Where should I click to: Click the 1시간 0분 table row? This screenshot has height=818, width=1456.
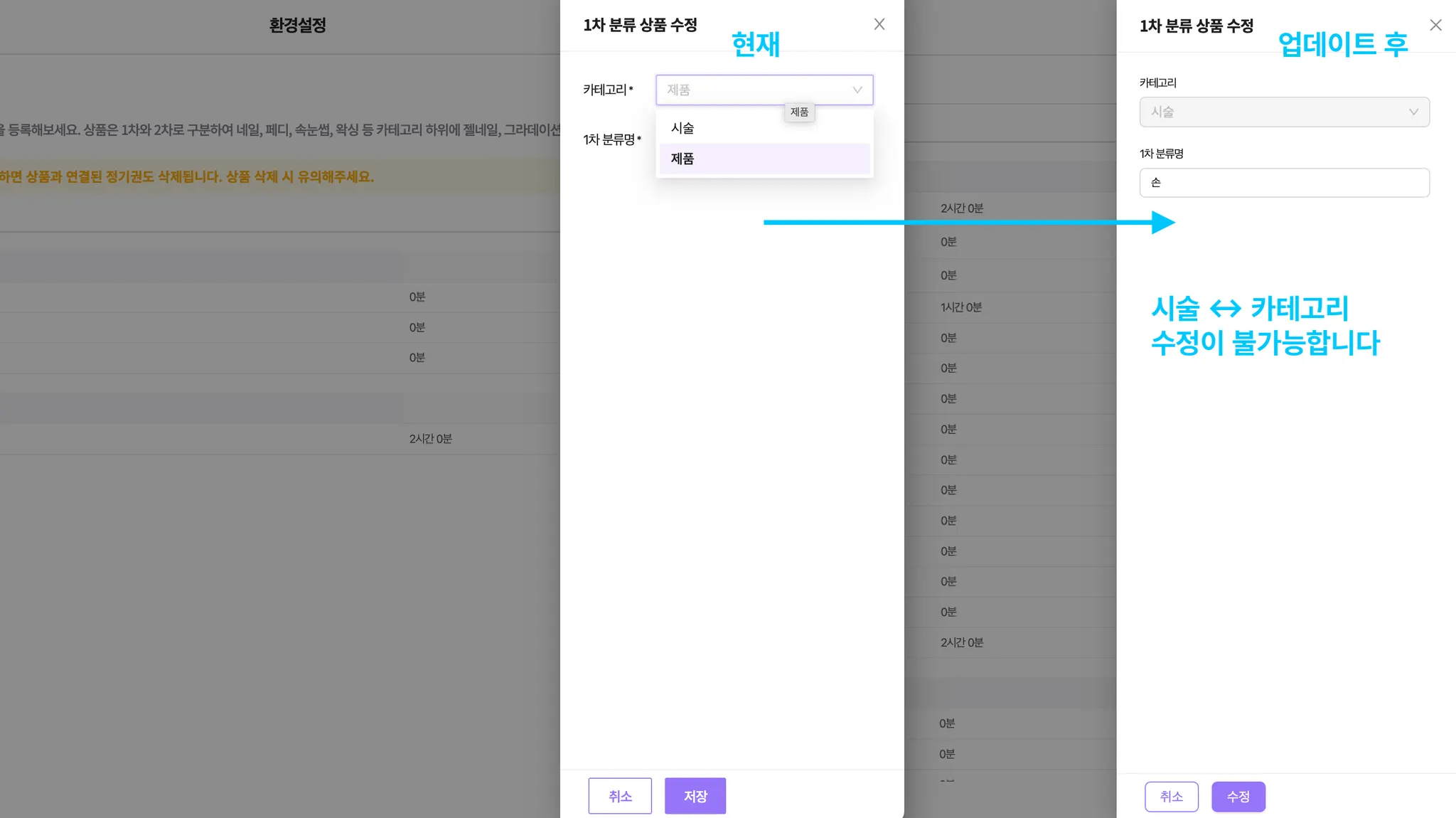[x=961, y=307]
